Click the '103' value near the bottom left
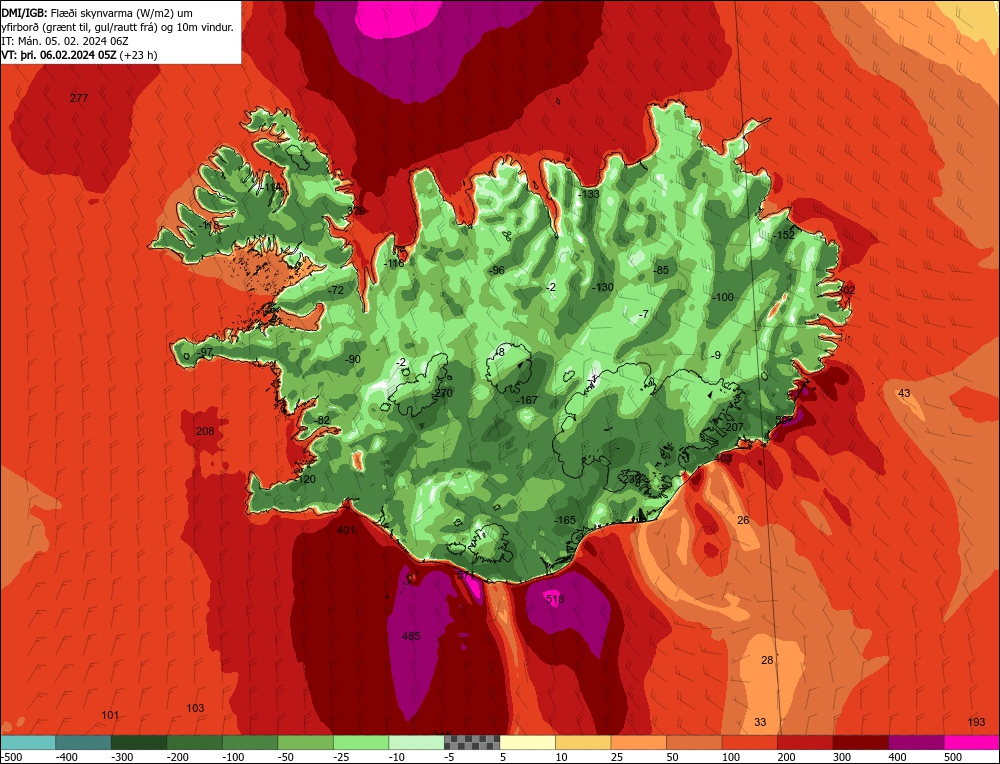 [195, 708]
